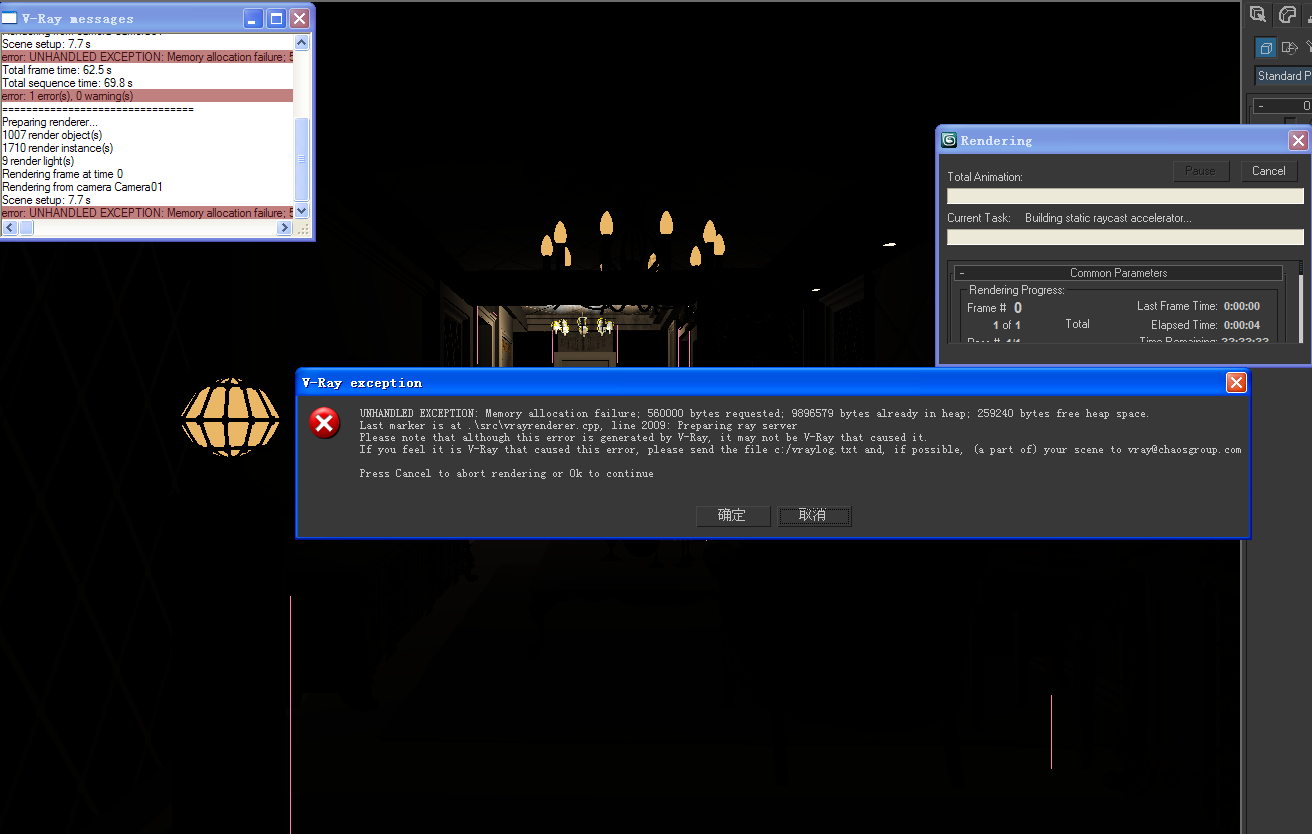Click the Rendering window app icon
This screenshot has width=1312, height=834.
tap(950, 140)
